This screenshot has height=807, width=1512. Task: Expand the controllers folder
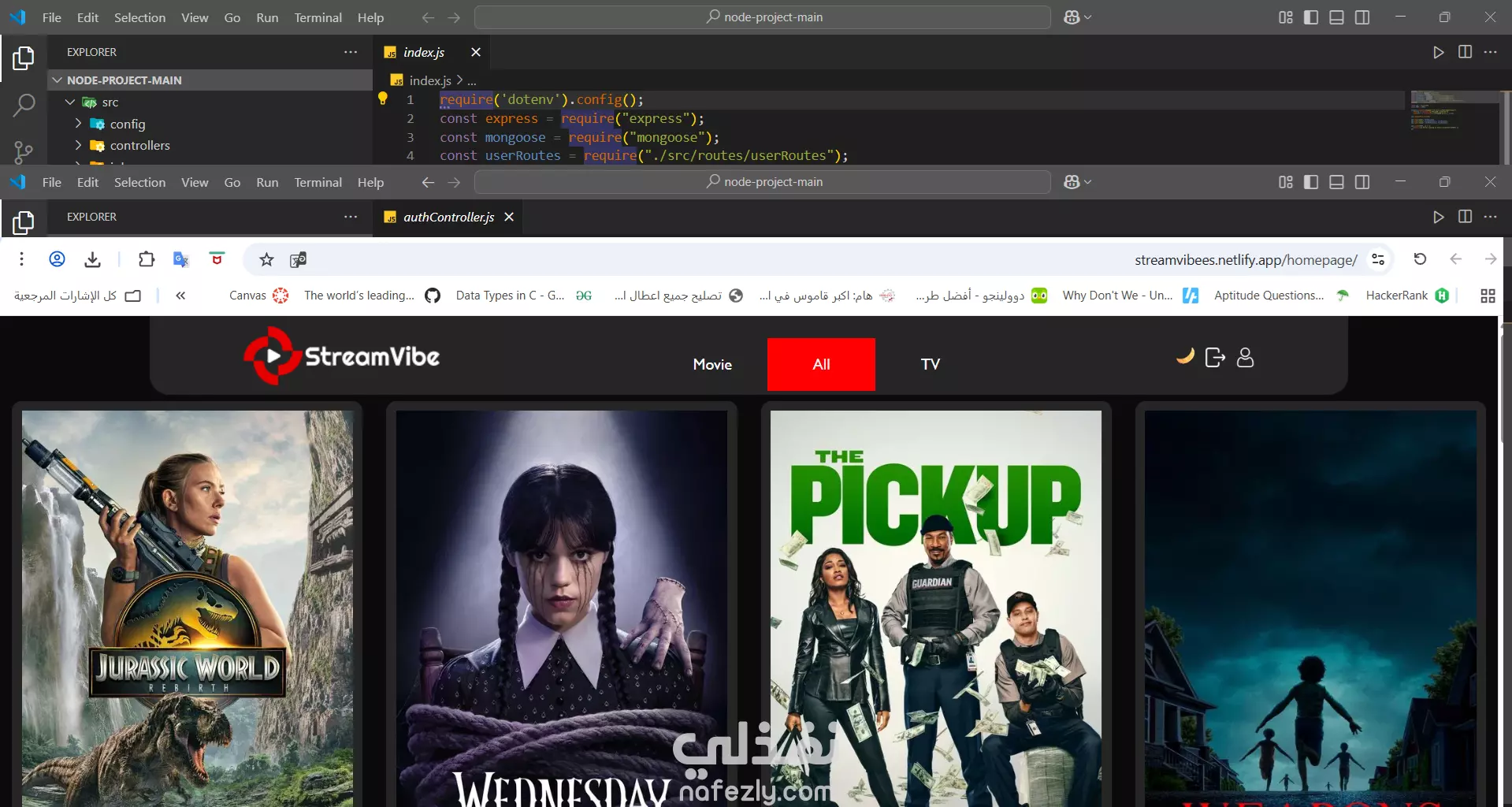tap(78, 145)
